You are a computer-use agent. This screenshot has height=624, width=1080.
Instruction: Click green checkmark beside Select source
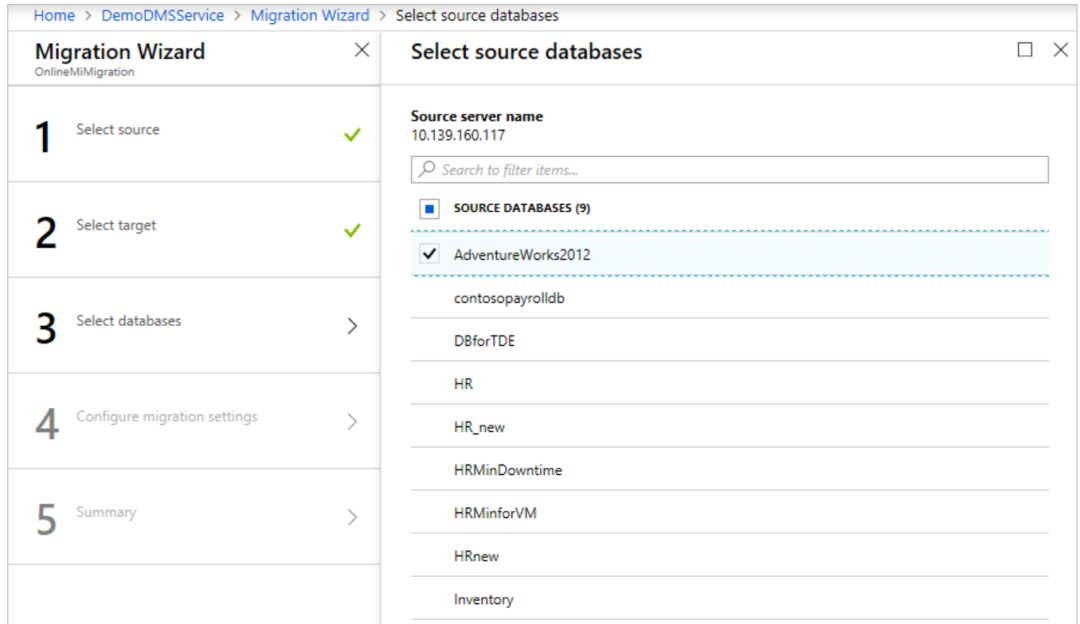[352, 135]
